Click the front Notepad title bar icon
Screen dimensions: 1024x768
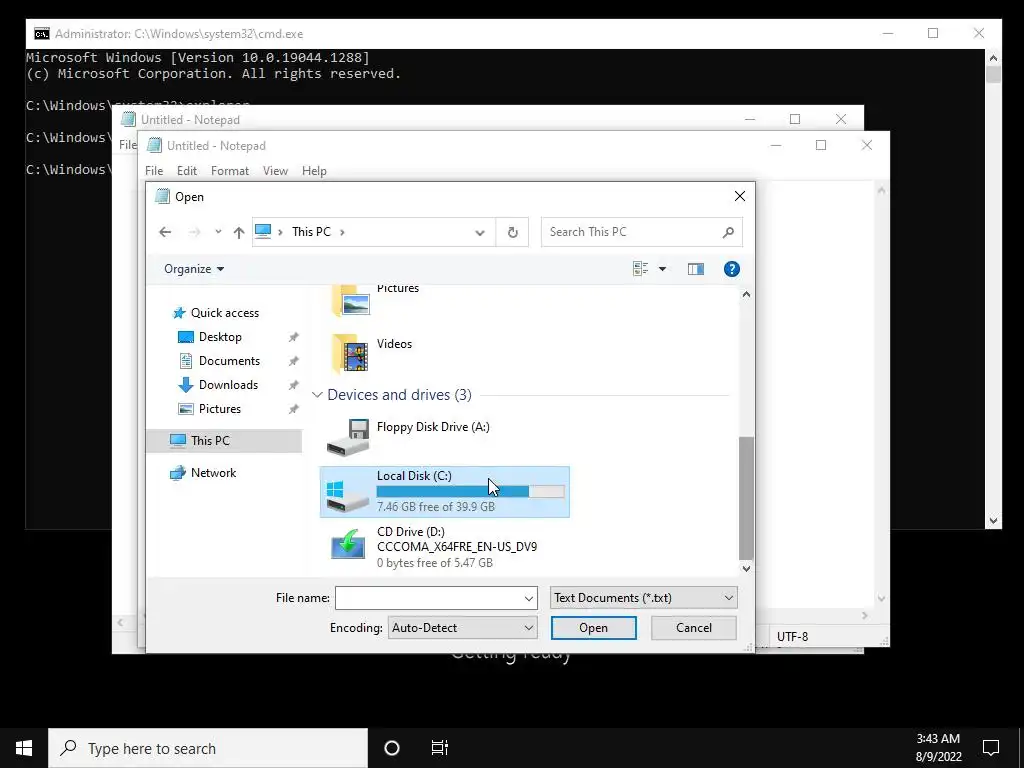(154, 145)
